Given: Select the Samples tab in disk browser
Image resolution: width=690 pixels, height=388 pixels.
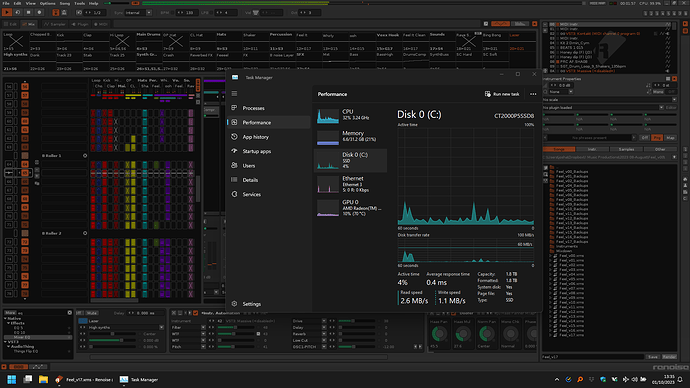Looking at the screenshot, I should tap(626, 149).
